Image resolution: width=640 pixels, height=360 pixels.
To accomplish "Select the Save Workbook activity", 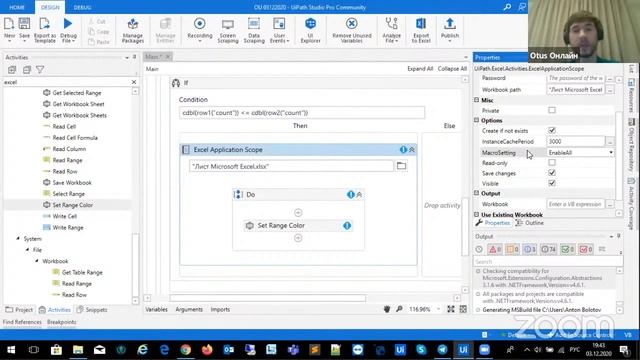I will 72,182.
